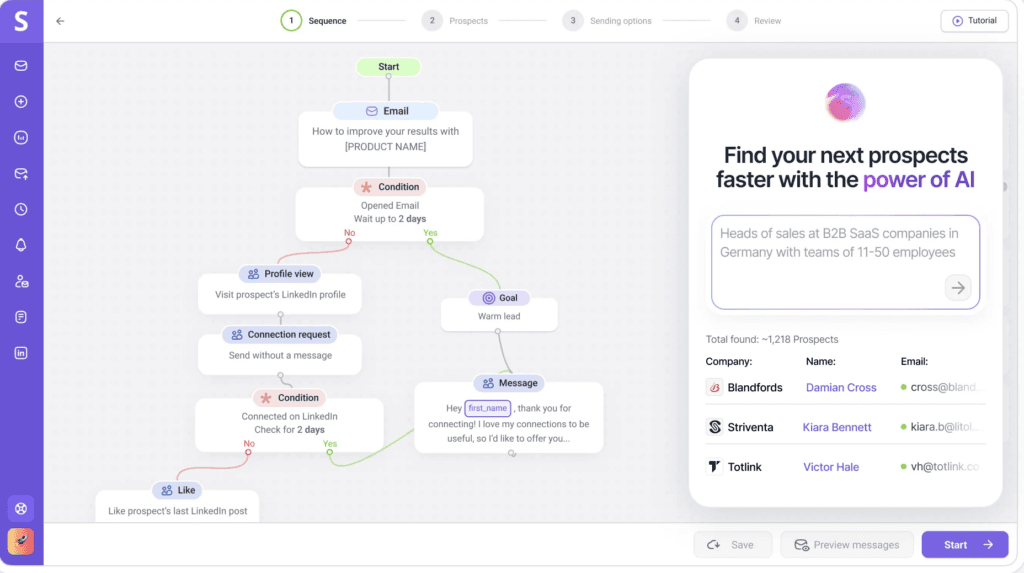The image size is (1024, 573).
Task: Click Preview messages button
Action: (846, 545)
